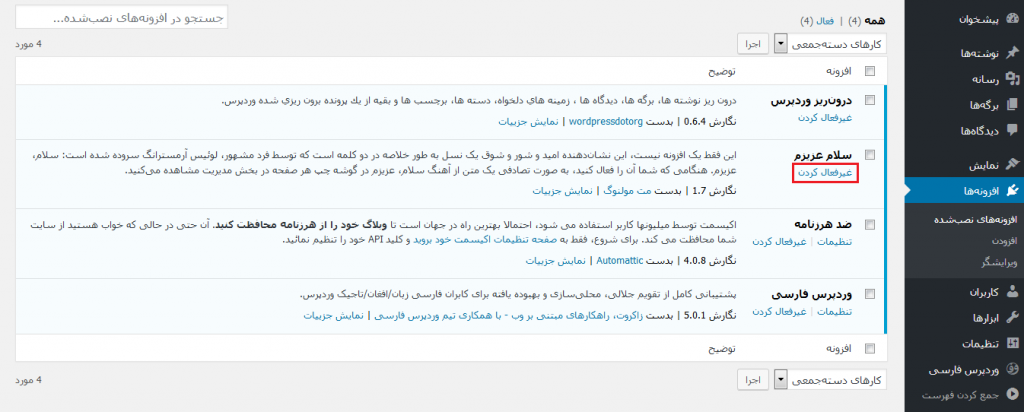Click the برگه‌ها pages icon
The width and height of the screenshot is (1024, 412).
(1012, 104)
